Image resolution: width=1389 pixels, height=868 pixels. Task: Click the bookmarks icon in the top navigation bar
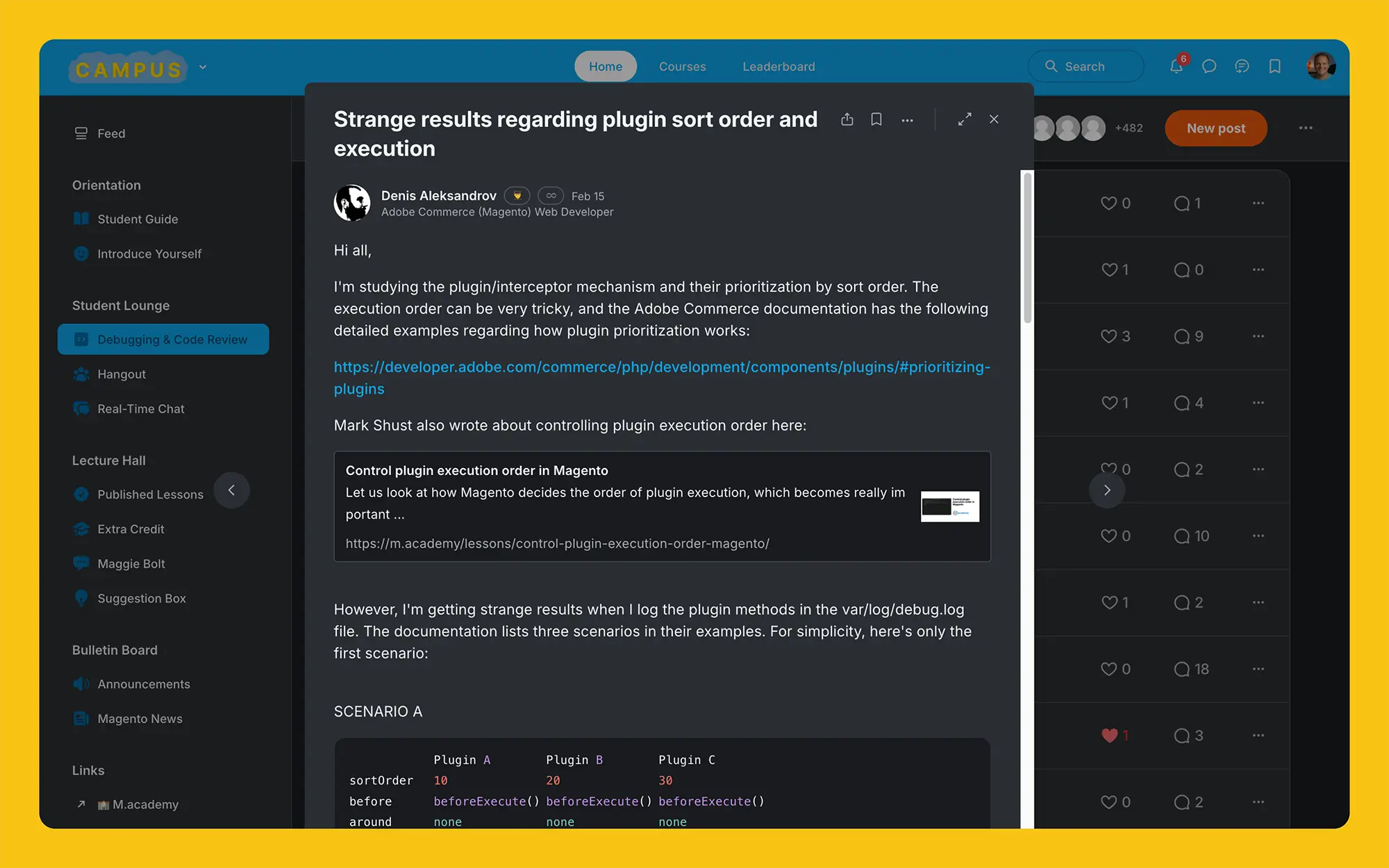click(1276, 66)
